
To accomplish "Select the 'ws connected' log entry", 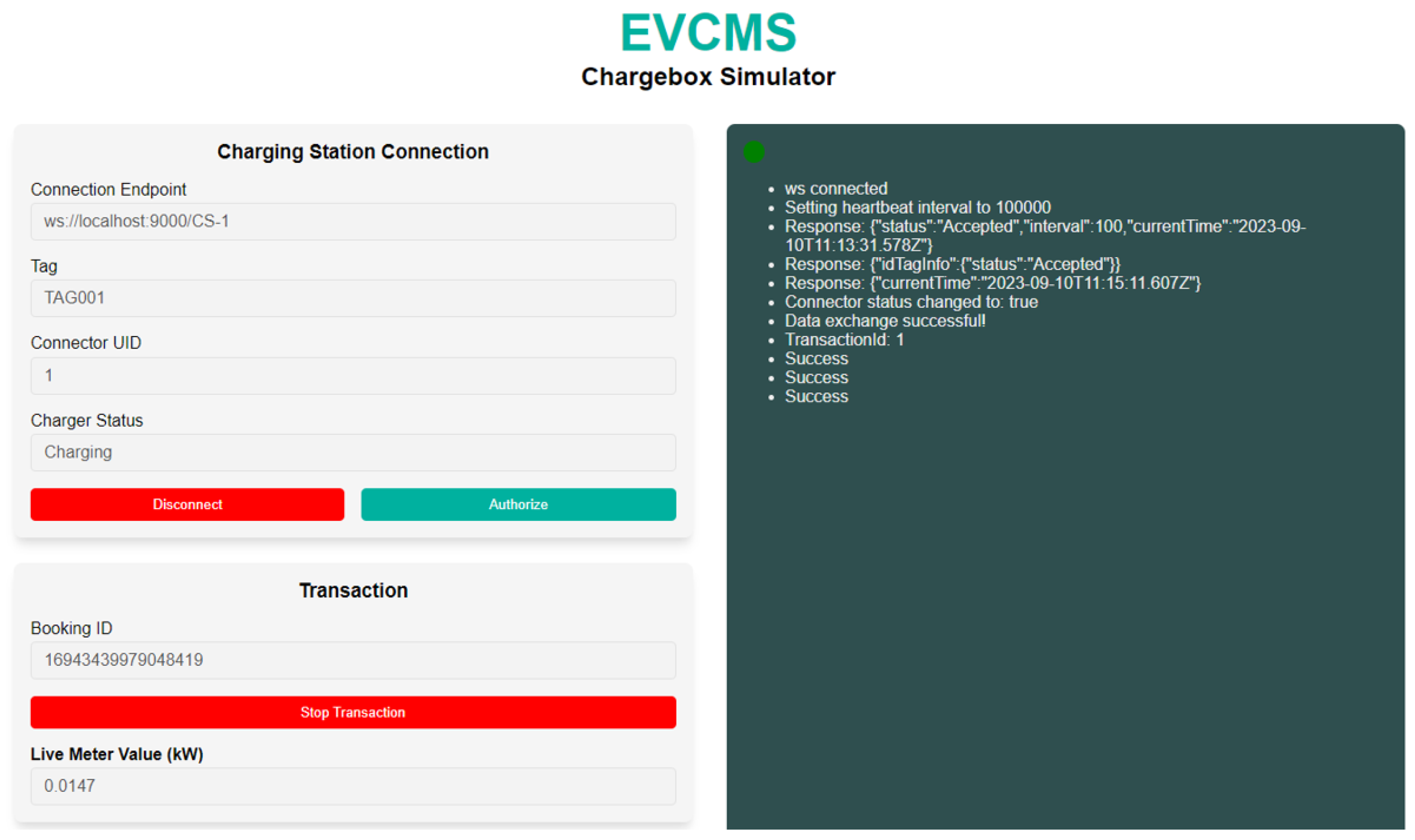I will click(835, 189).
